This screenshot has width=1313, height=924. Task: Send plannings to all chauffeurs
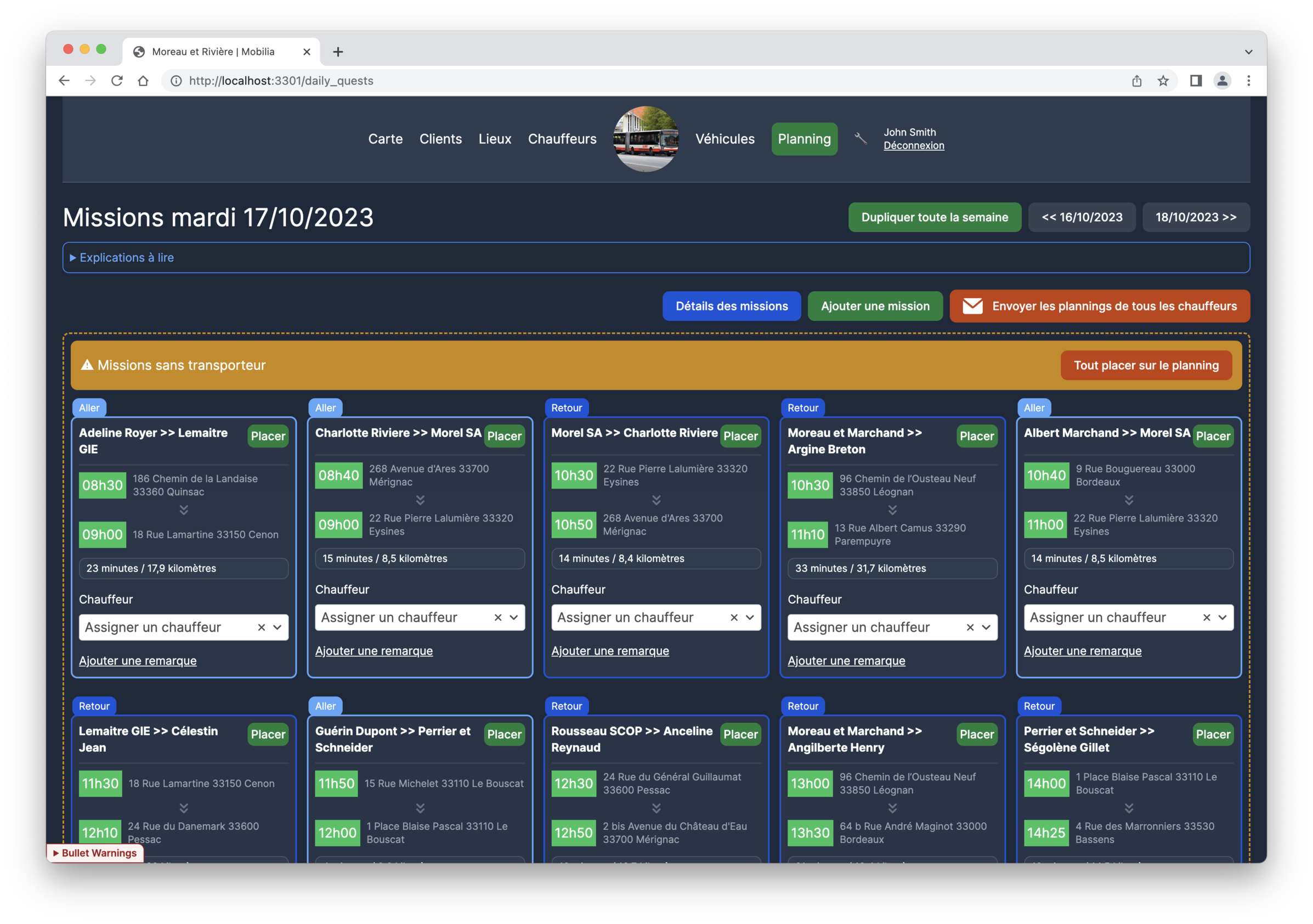tap(1099, 306)
